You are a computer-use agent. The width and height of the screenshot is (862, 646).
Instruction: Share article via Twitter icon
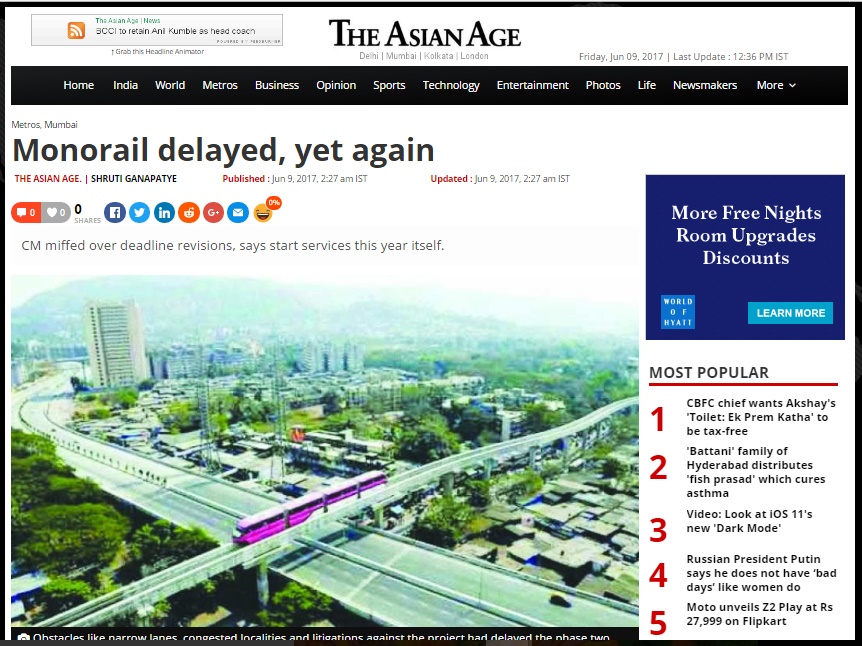coord(140,212)
